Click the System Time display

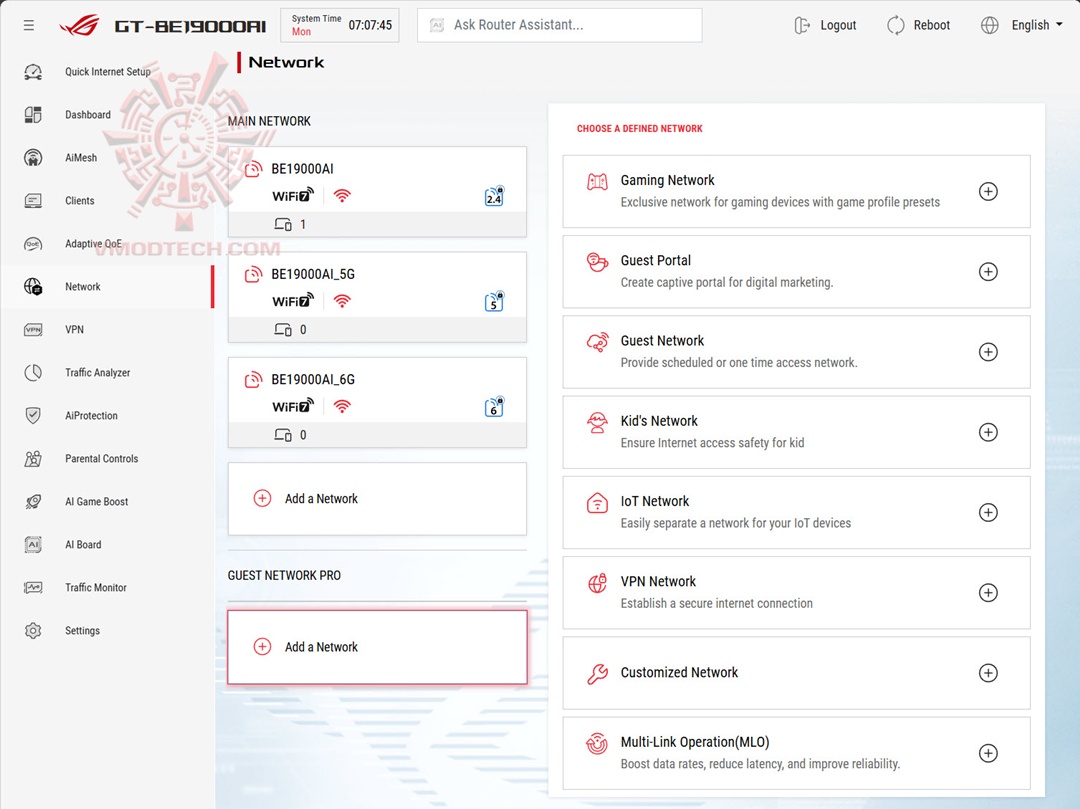tap(340, 25)
